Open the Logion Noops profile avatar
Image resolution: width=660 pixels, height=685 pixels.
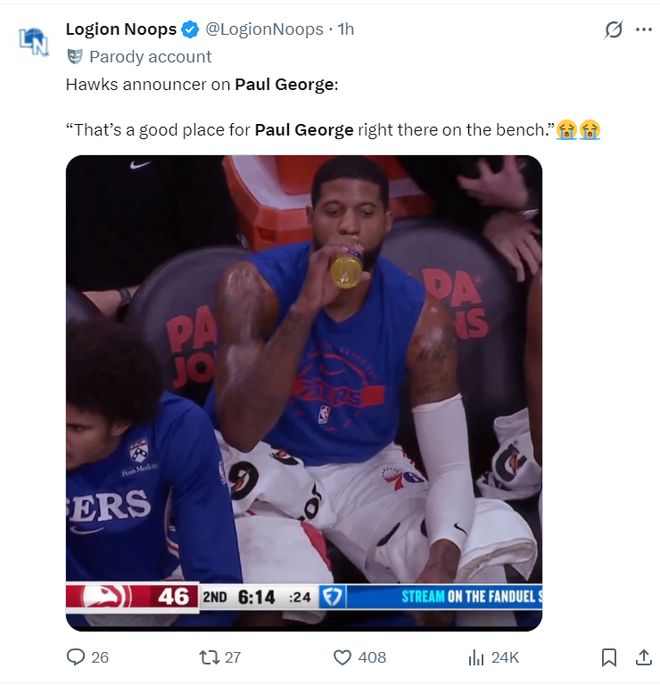(33, 41)
